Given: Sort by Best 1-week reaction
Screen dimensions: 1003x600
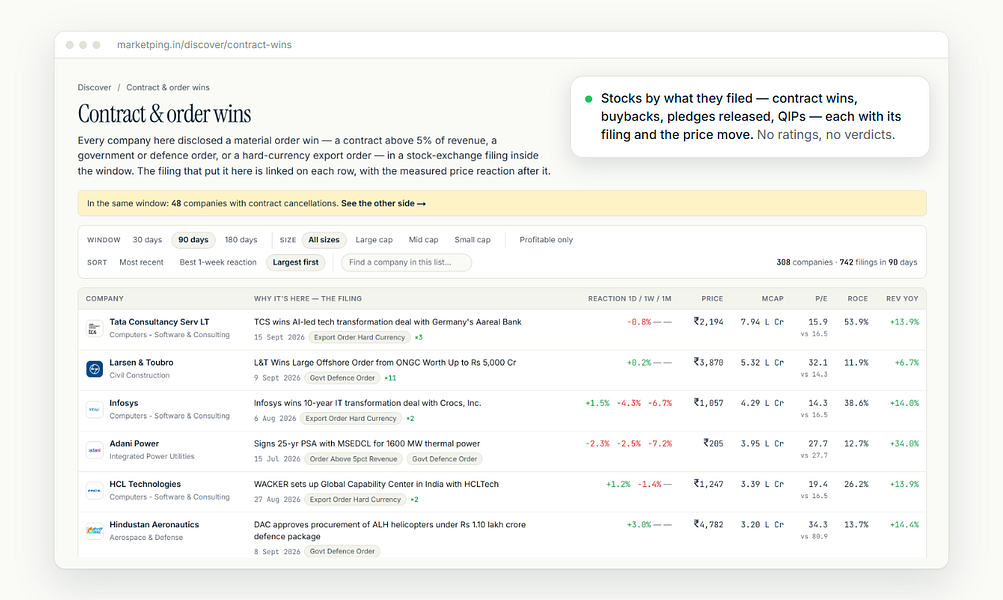Looking at the screenshot, I should (217, 262).
